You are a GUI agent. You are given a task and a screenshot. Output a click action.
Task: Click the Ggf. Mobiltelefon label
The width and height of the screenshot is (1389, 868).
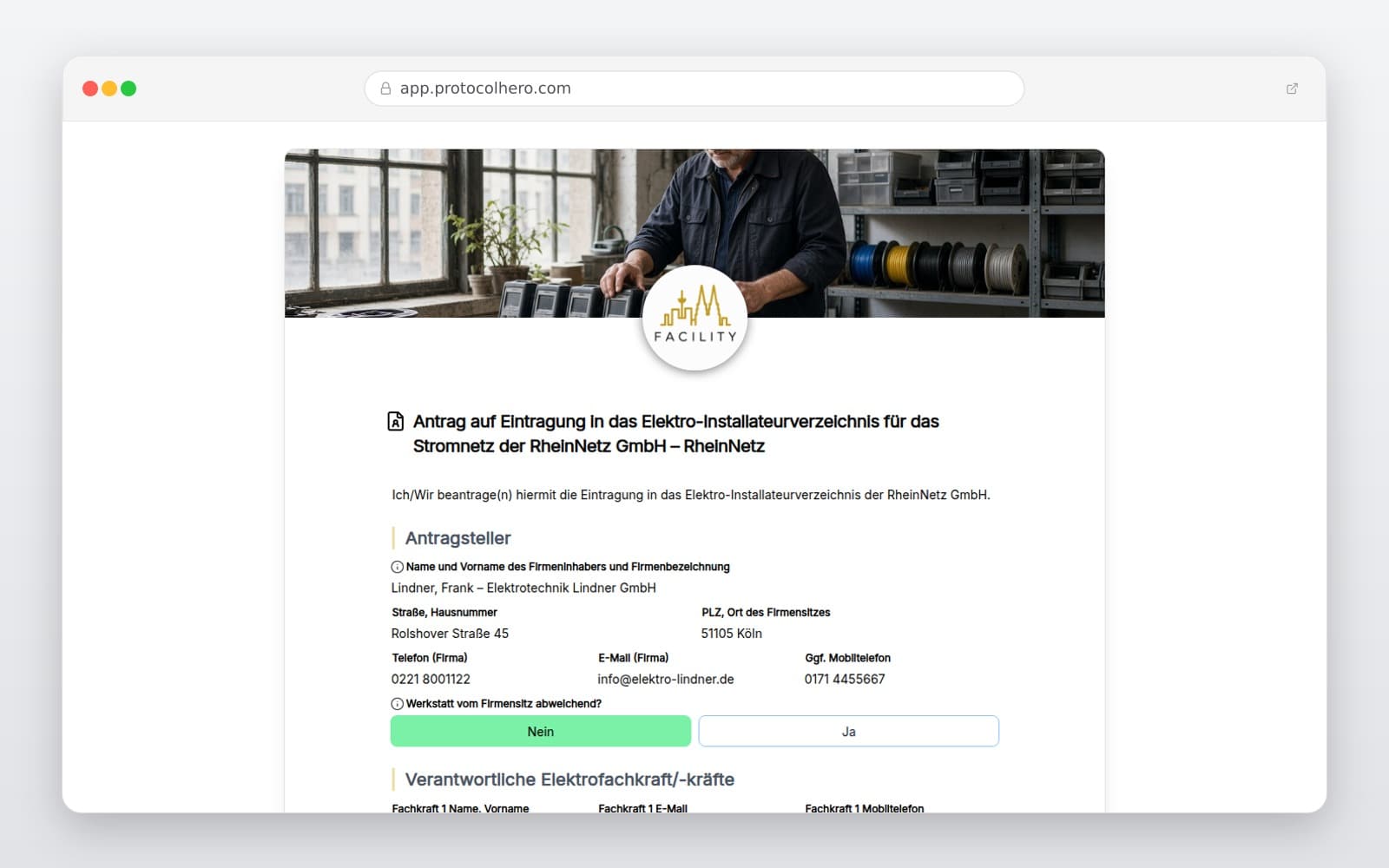[x=847, y=658]
